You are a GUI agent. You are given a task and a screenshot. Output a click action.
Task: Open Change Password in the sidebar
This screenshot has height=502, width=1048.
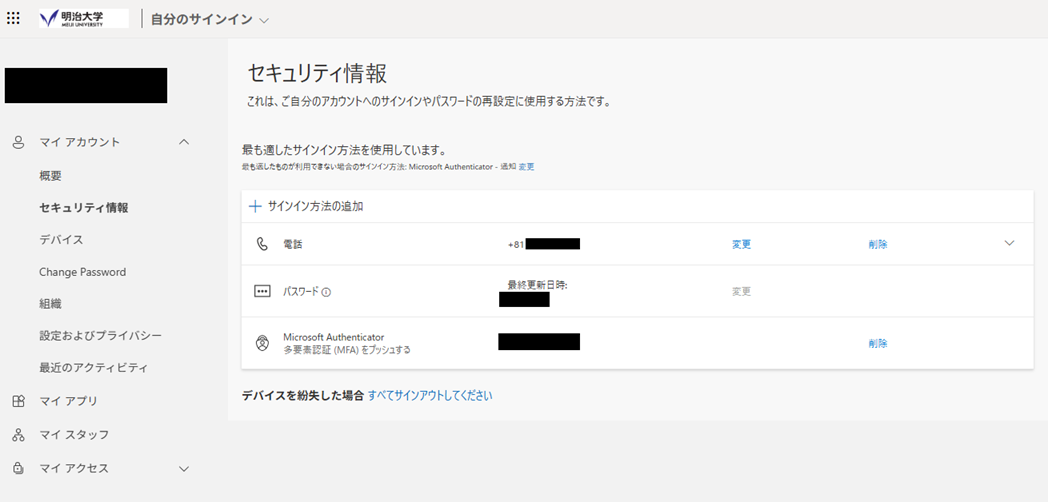(82, 272)
